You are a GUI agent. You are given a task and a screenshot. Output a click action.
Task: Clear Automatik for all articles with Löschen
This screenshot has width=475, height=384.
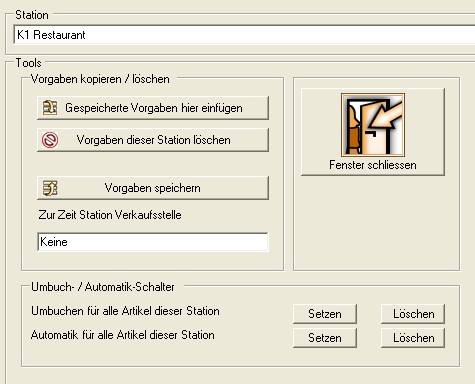coord(413,338)
